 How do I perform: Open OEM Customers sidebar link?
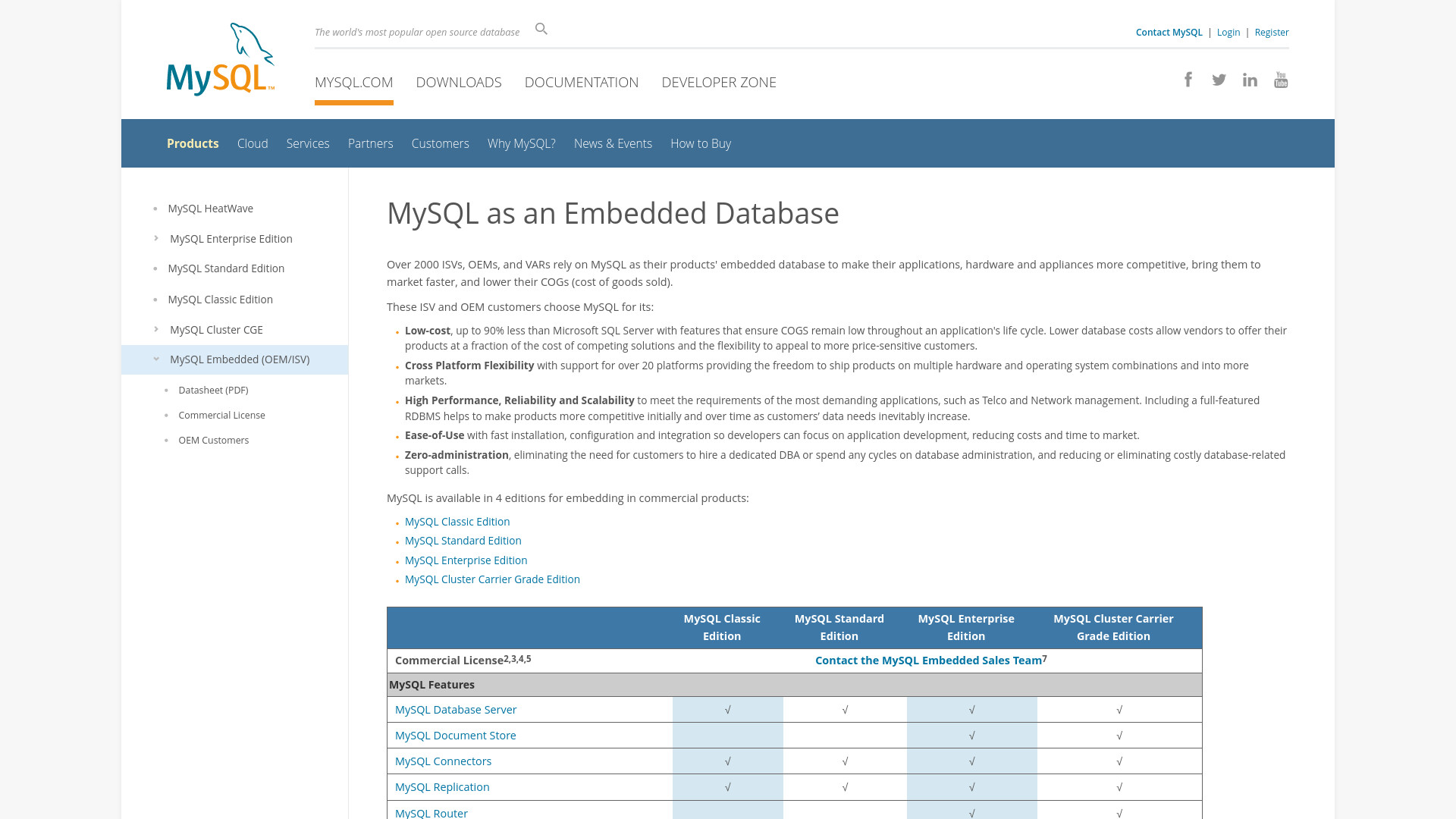click(x=214, y=440)
